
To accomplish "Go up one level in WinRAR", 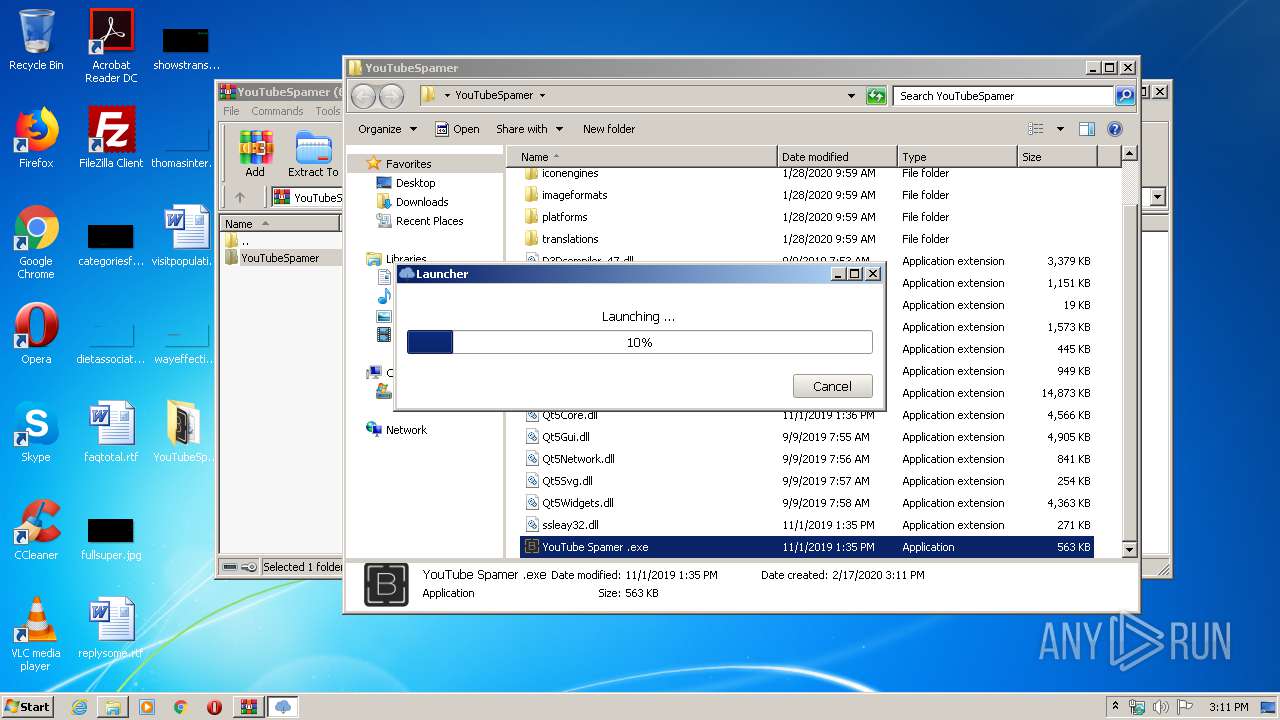I will click(240, 197).
